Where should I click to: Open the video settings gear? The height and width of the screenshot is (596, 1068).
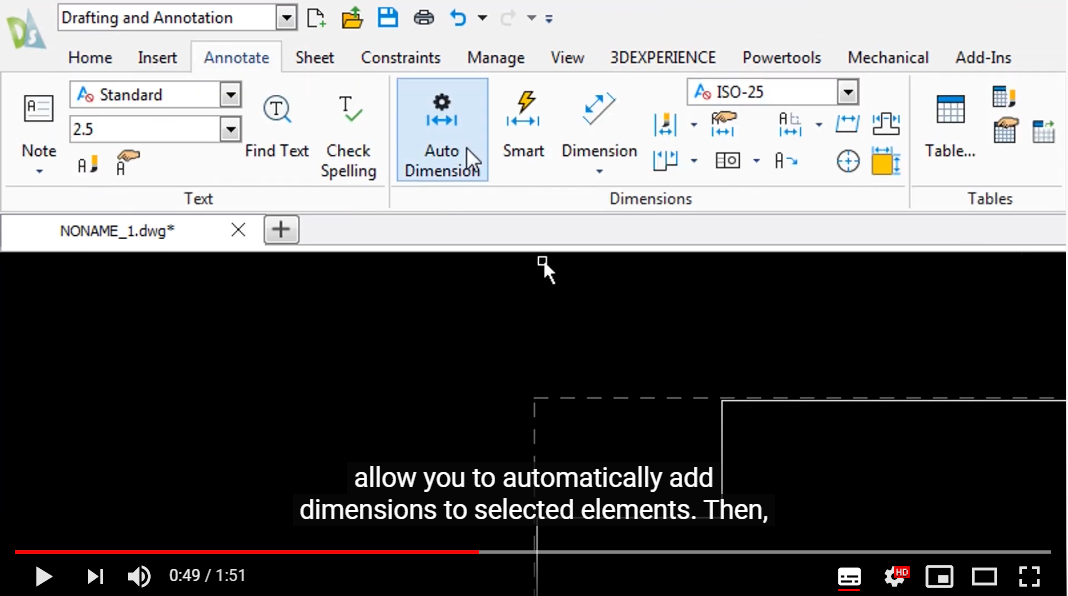(895, 577)
